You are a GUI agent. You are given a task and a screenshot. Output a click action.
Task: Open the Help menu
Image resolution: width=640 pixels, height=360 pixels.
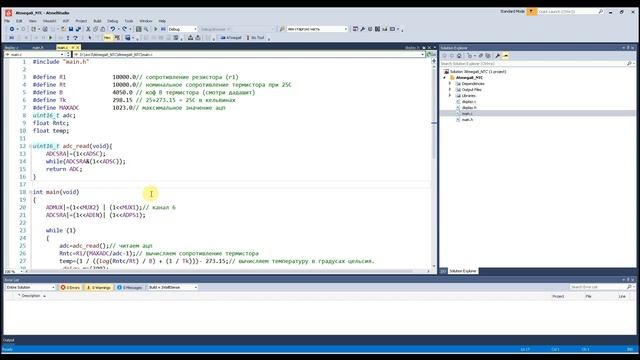162,21
